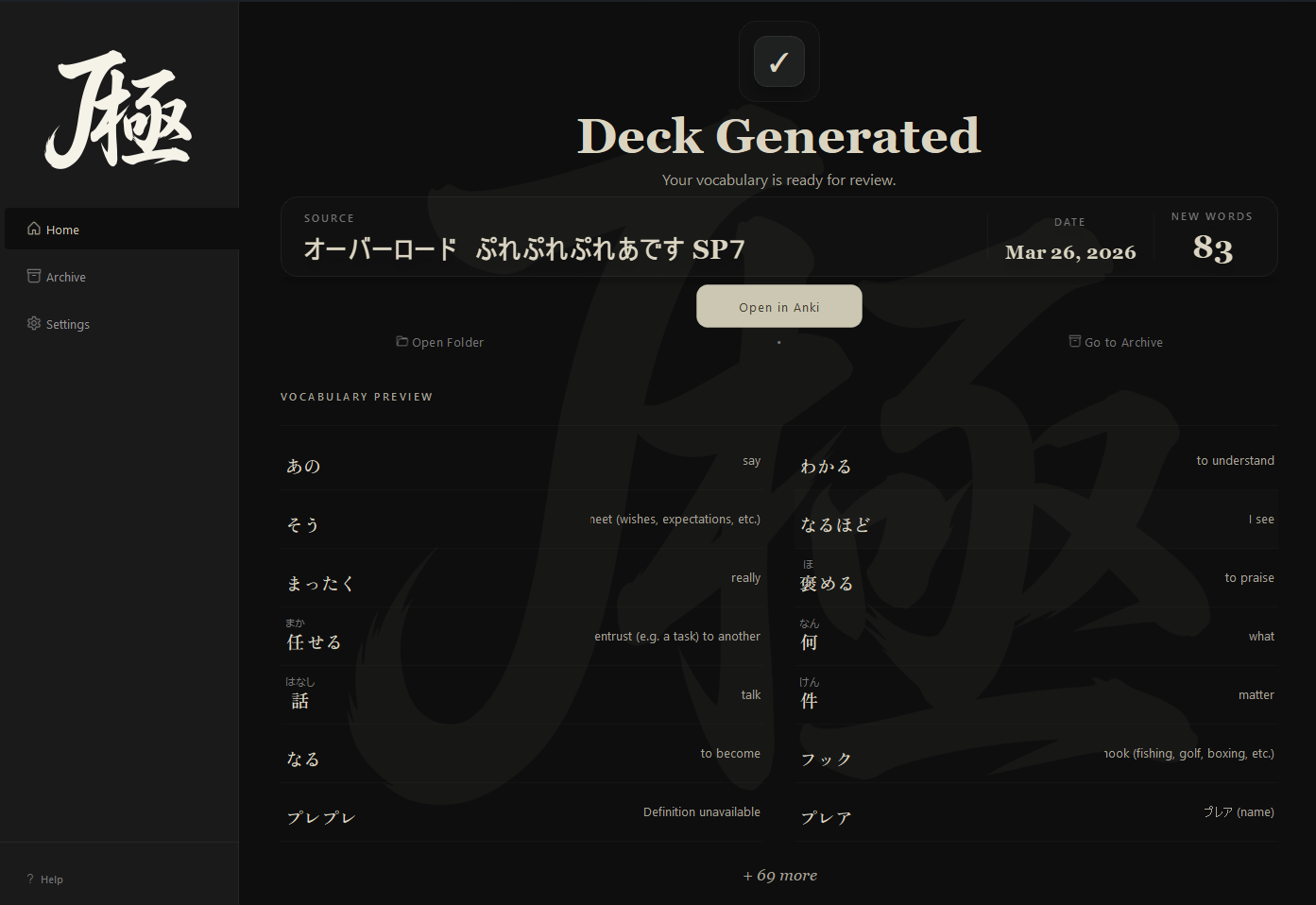Click the Open Folder link
This screenshot has width=1316, height=905.
448,341
